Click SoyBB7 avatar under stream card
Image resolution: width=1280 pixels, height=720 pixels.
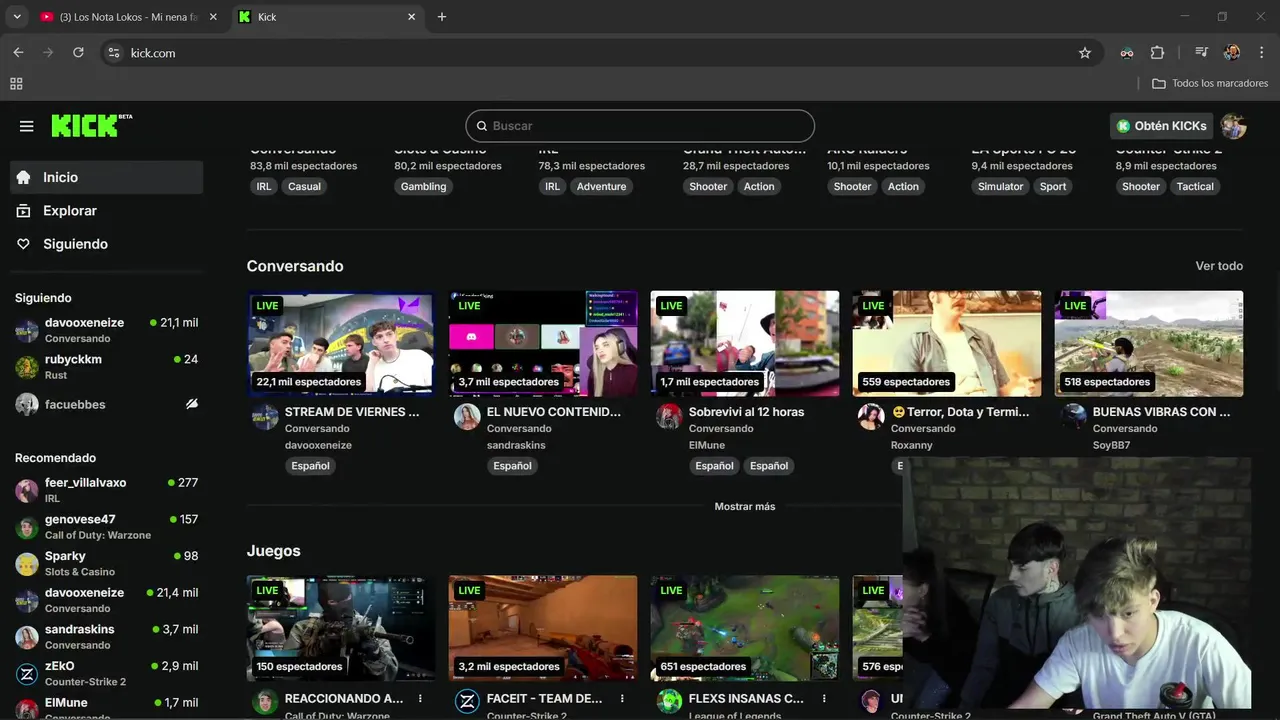(1073, 417)
